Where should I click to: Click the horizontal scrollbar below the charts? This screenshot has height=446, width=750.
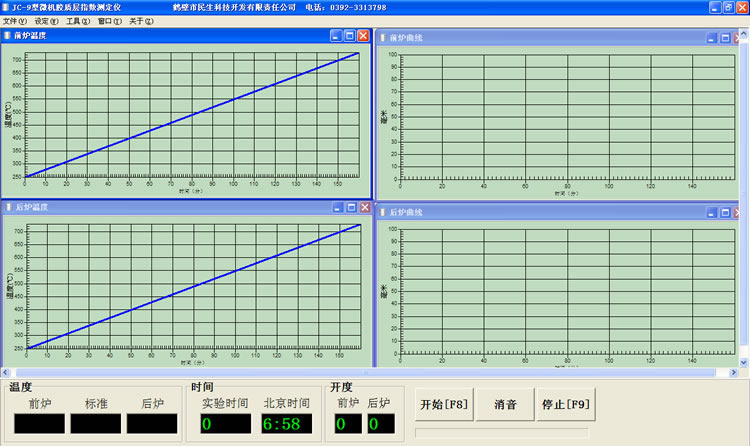point(370,373)
